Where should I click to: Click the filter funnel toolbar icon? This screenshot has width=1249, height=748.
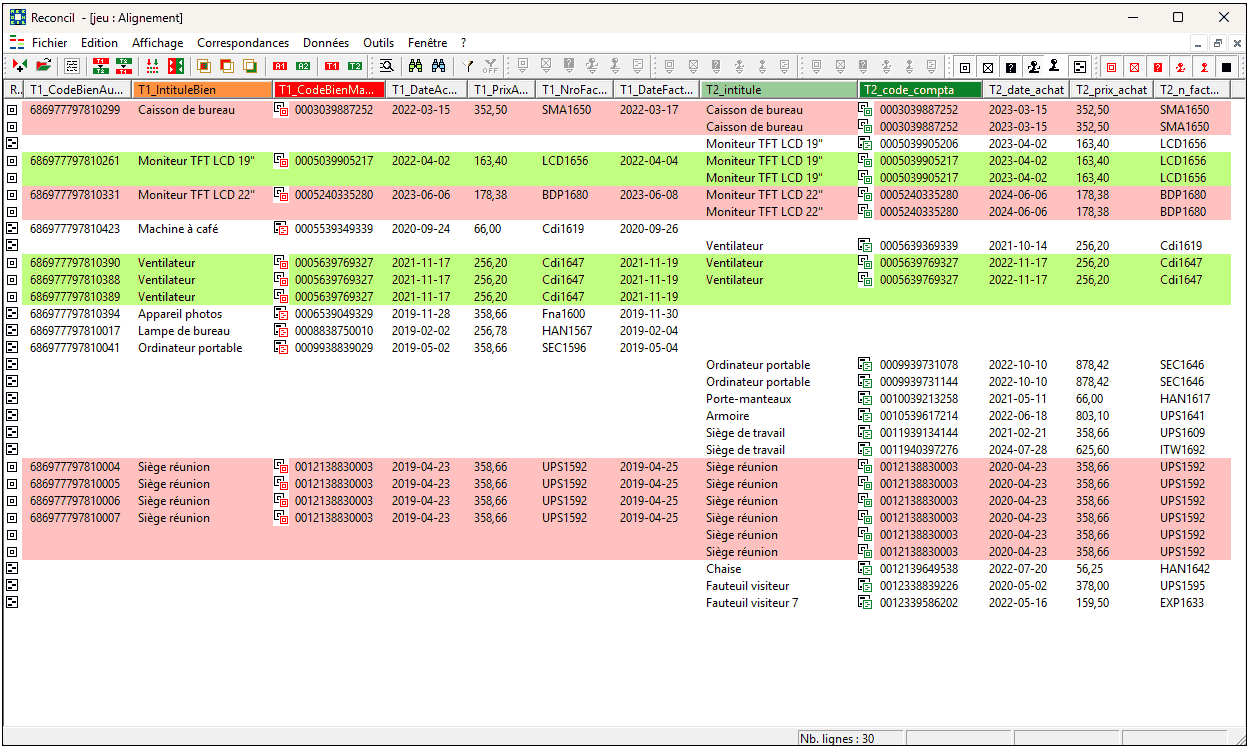pos(467,67)
